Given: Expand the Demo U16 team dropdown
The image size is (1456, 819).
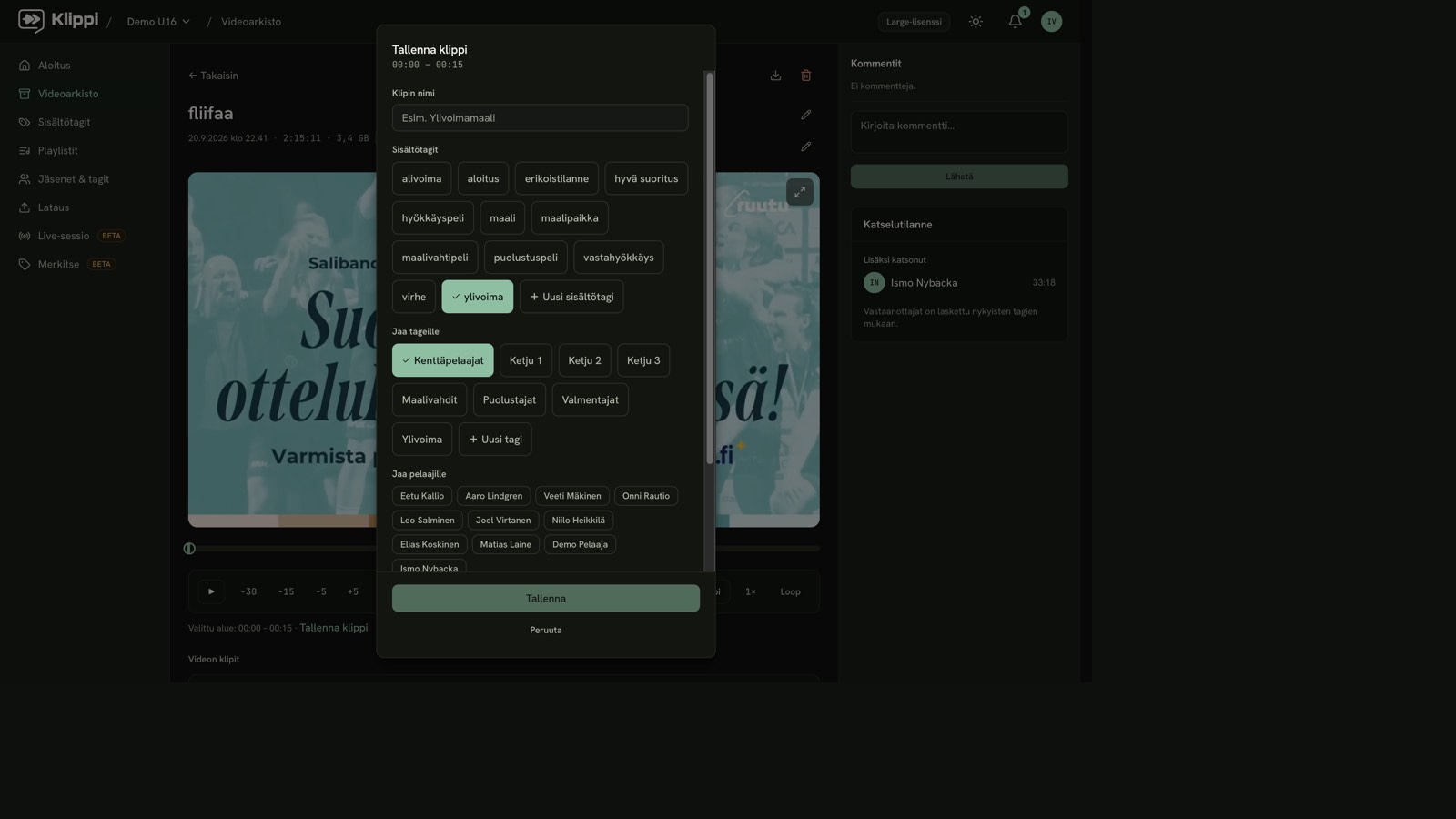Looking at the screenshot, I should (158, 22).
